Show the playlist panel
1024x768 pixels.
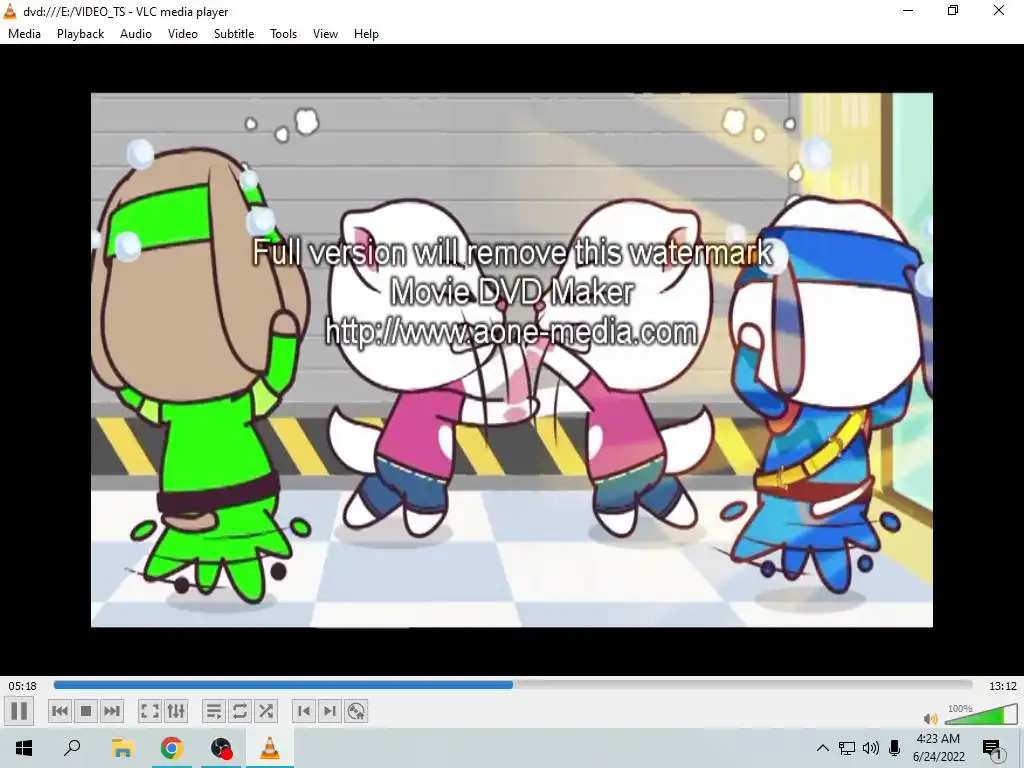pyautogui.click(x=214, y=711)
